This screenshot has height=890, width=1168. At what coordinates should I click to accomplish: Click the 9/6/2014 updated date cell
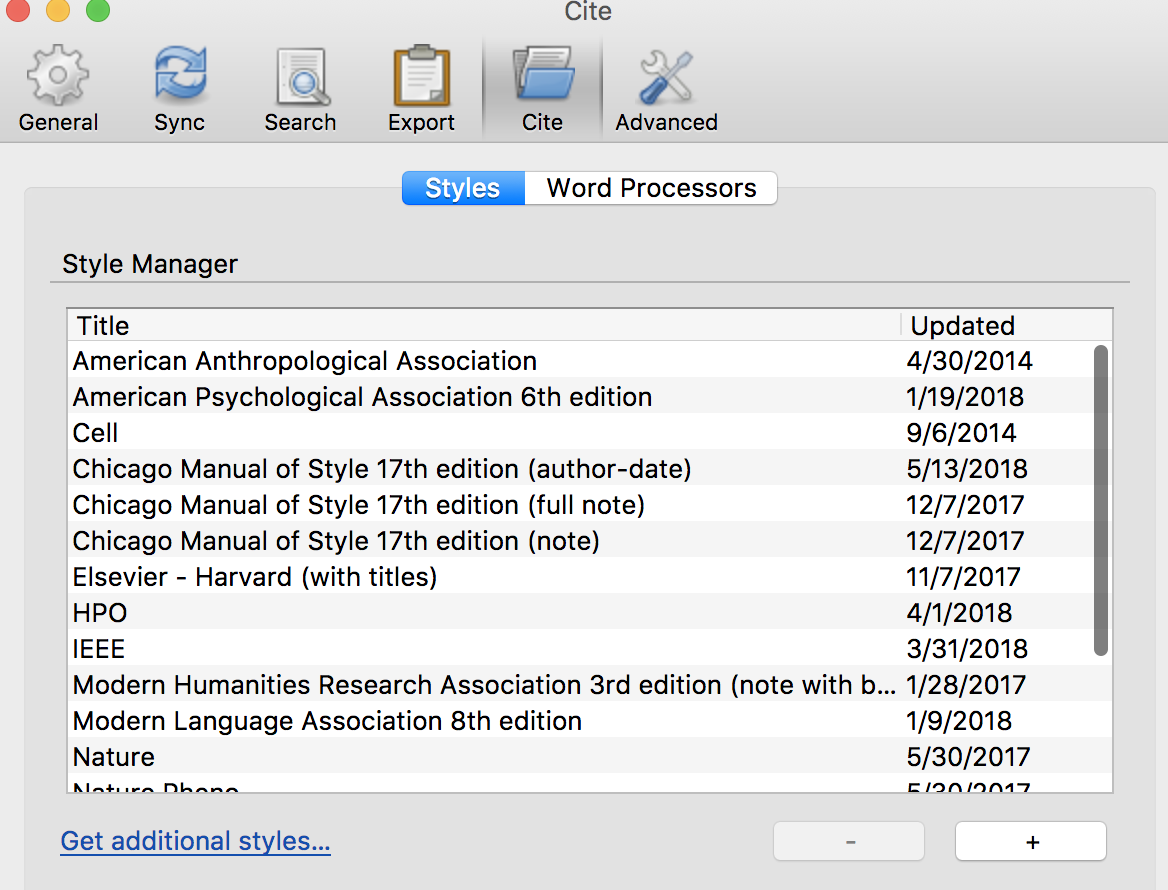[x=961, y=432]
